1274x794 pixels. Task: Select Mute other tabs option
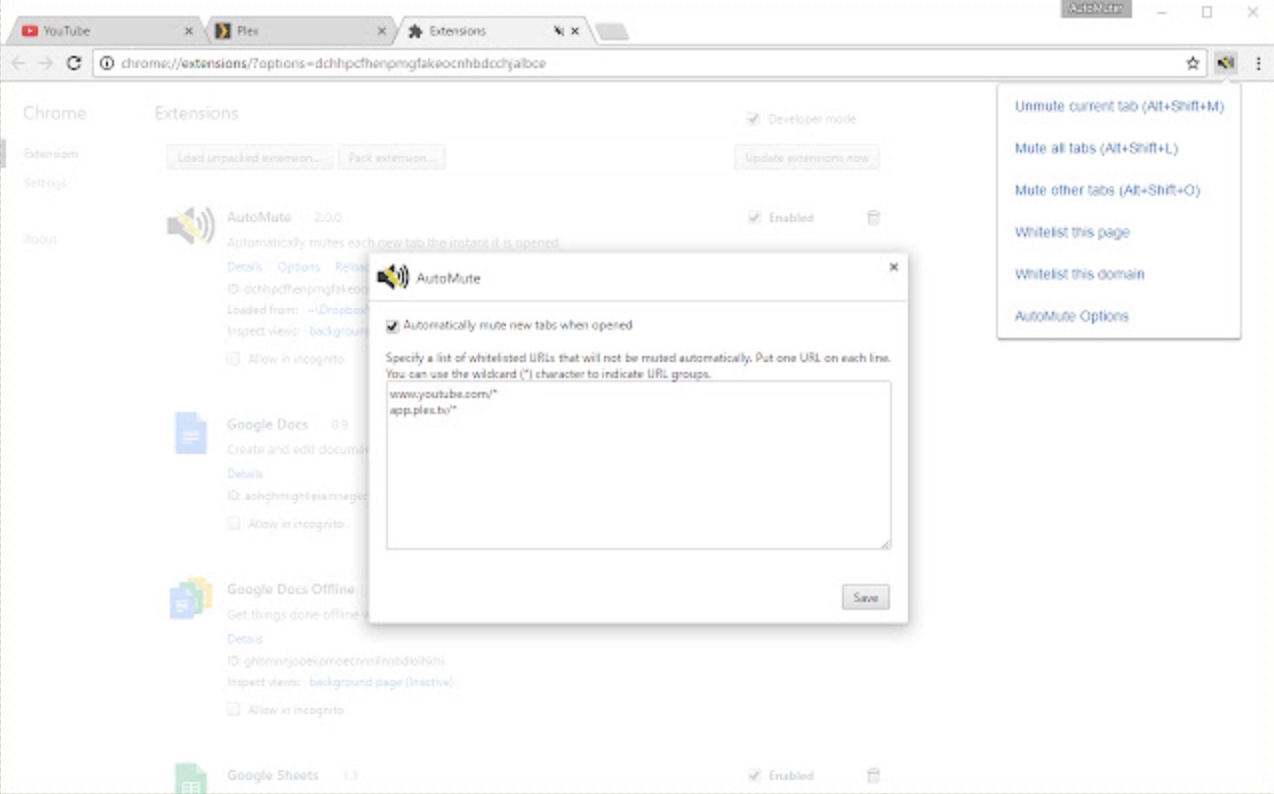(x=1106, y=190)
